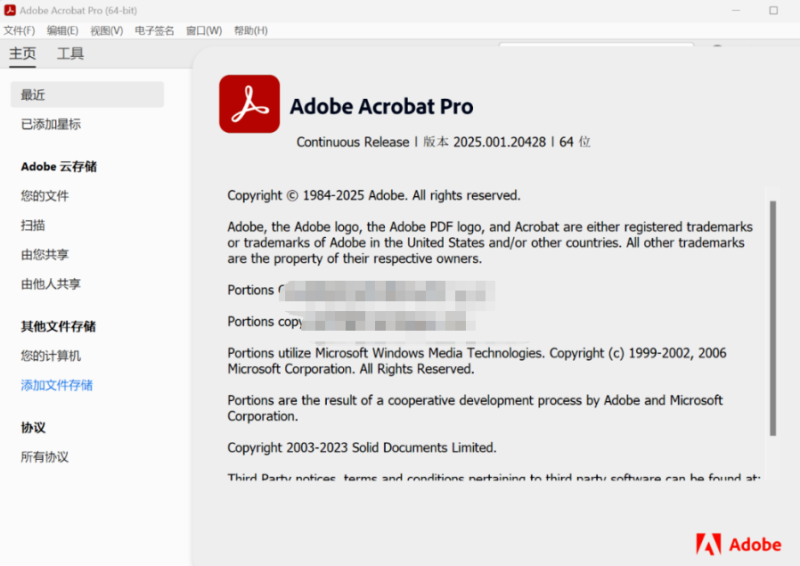The image size is (800, 566).
Task: Select 最近 in the sidebar
Action: [x=87, y=94]
